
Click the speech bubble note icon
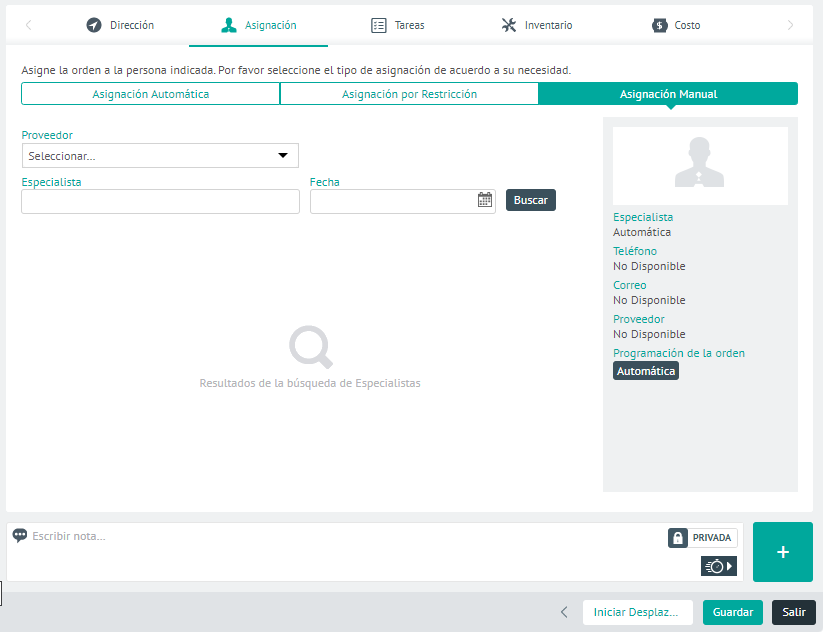[x=20, y=536]
